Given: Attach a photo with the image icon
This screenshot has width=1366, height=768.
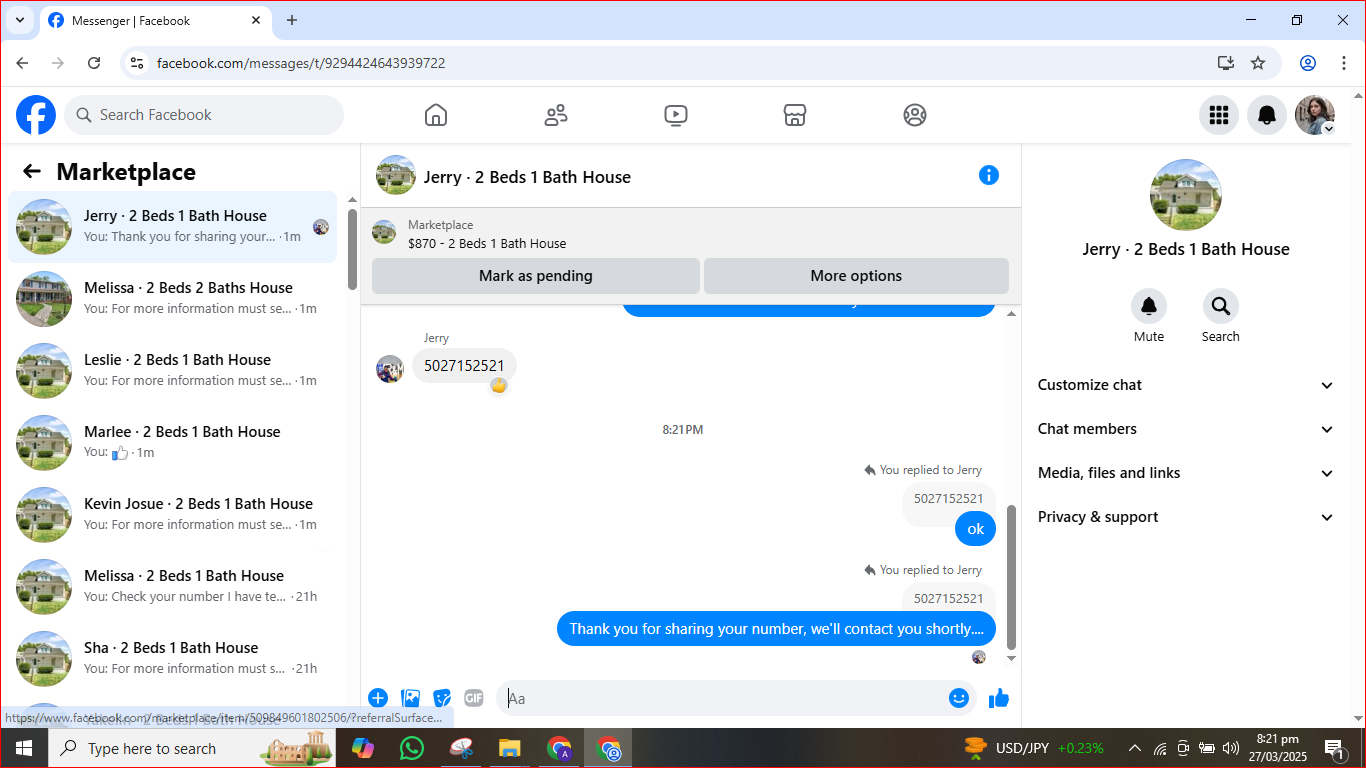Looking at the screenshot, I should point(410,698).
